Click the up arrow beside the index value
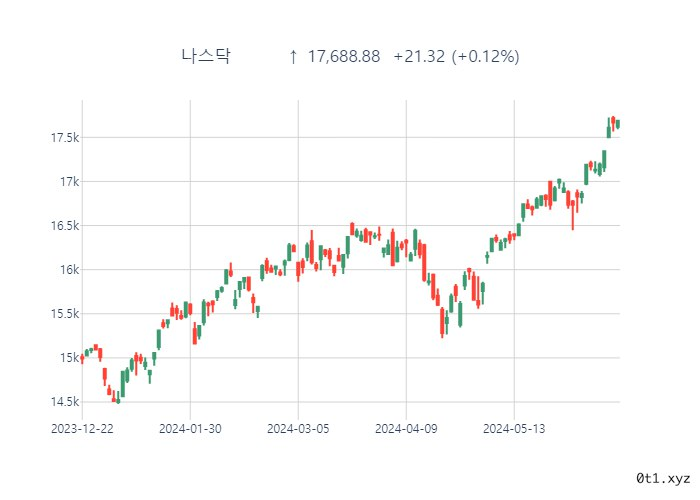Image resolution: width=700 pixels, height=500 pixels. click(x=293, y=57)
